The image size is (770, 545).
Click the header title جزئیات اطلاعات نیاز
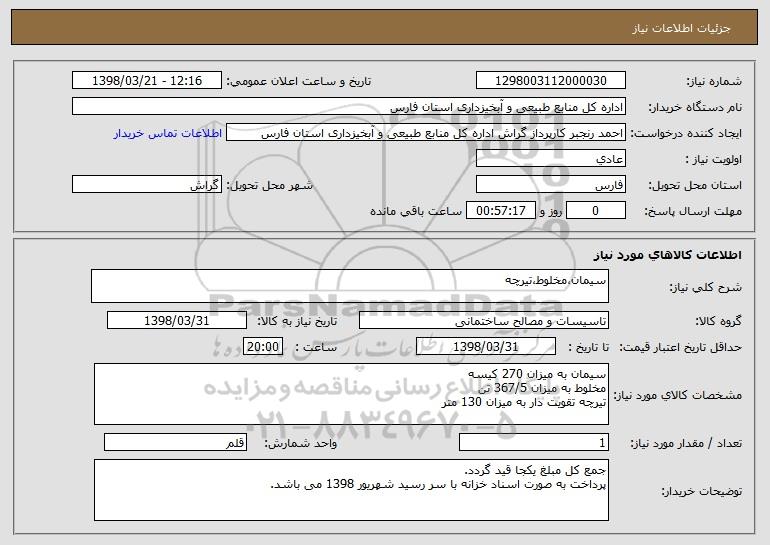tap(681, 28)
